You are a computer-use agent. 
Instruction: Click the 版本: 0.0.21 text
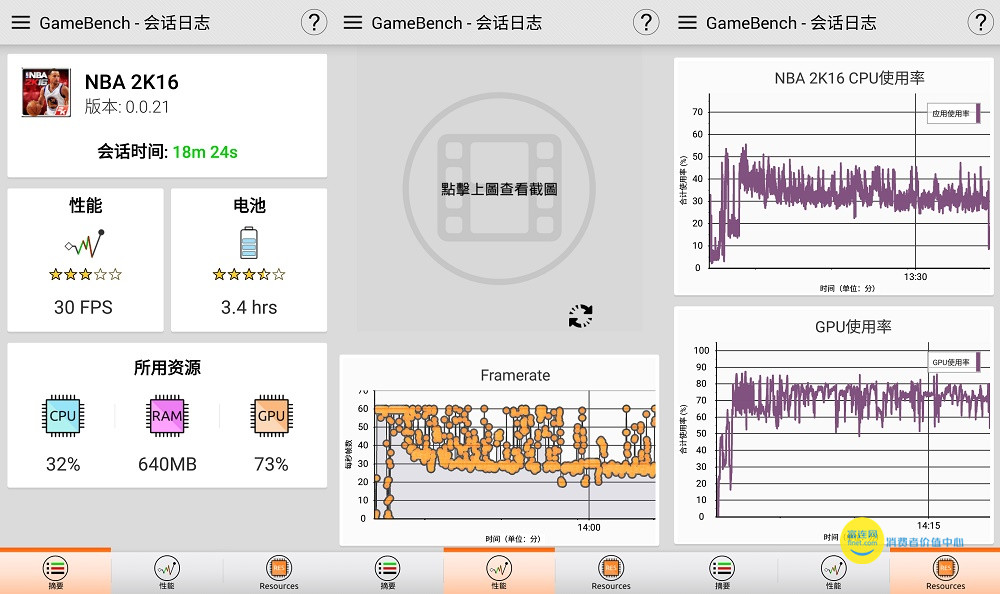coord(127,107)
